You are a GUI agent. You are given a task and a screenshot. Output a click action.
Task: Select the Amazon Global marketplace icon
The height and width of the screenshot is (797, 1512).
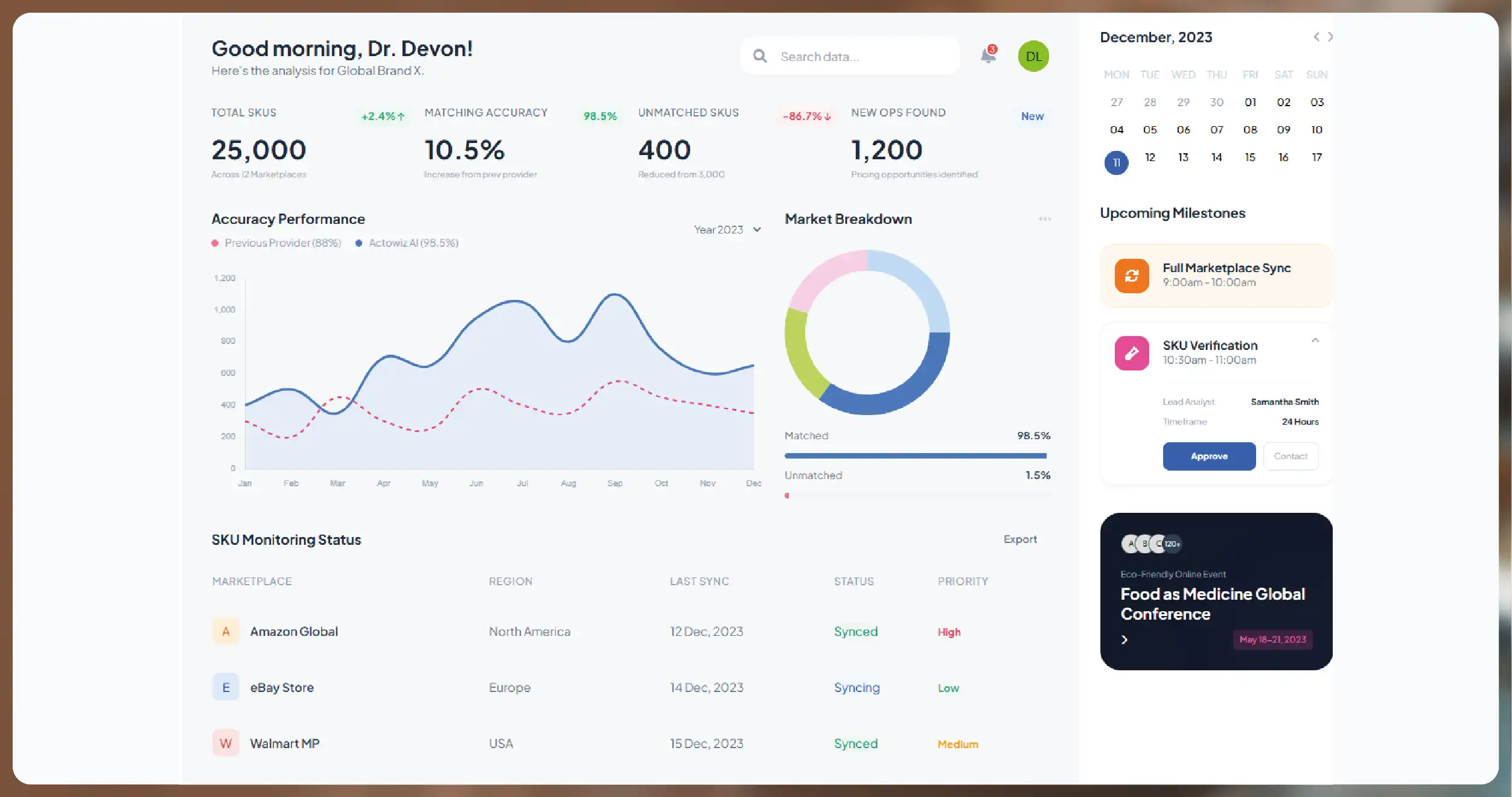click(x=225, y=631)
